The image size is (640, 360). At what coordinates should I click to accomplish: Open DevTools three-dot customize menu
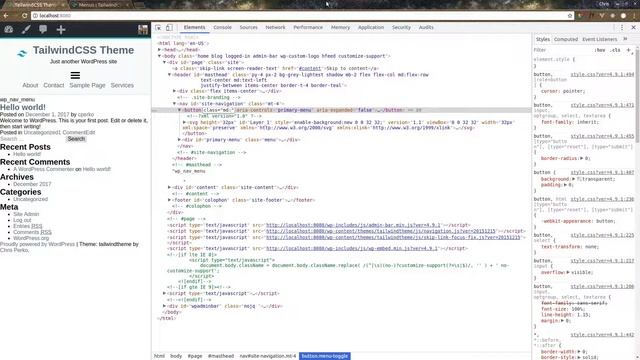coord(622,27)
